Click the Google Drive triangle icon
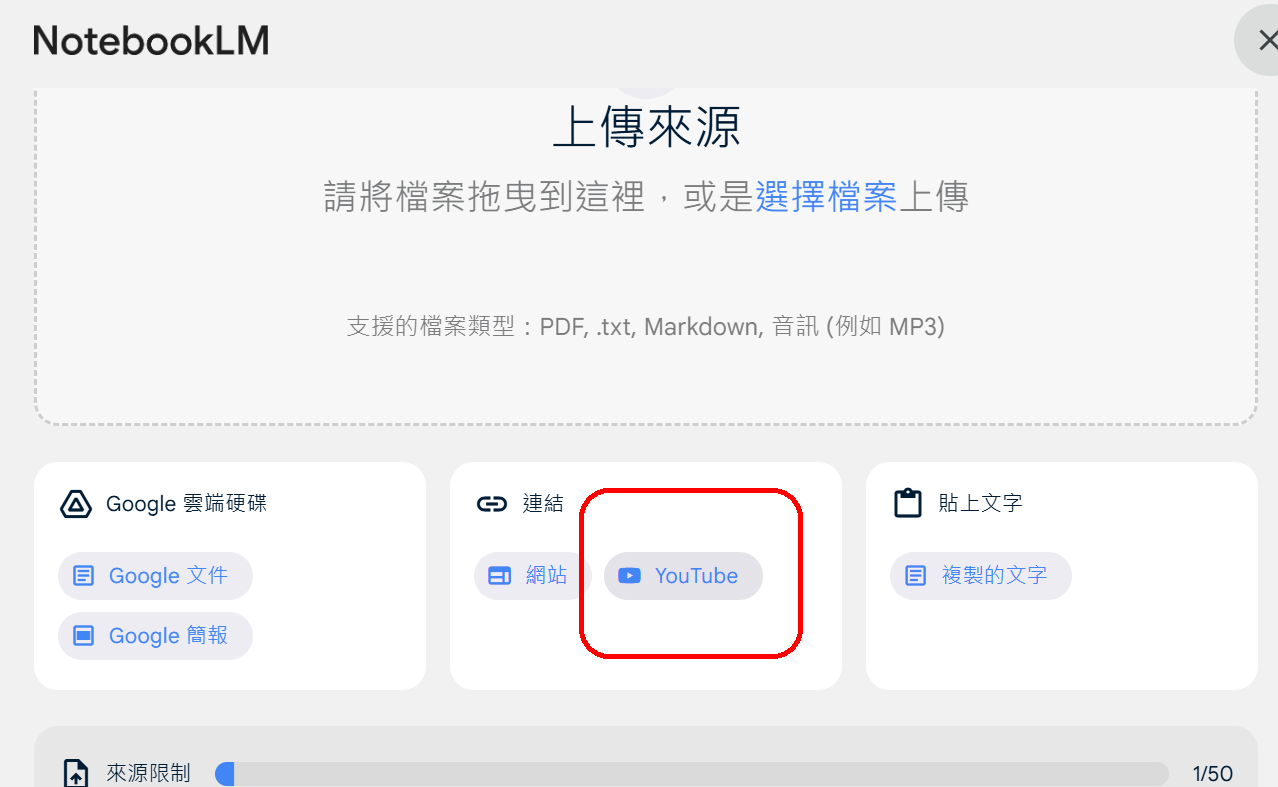 [76, 504]
